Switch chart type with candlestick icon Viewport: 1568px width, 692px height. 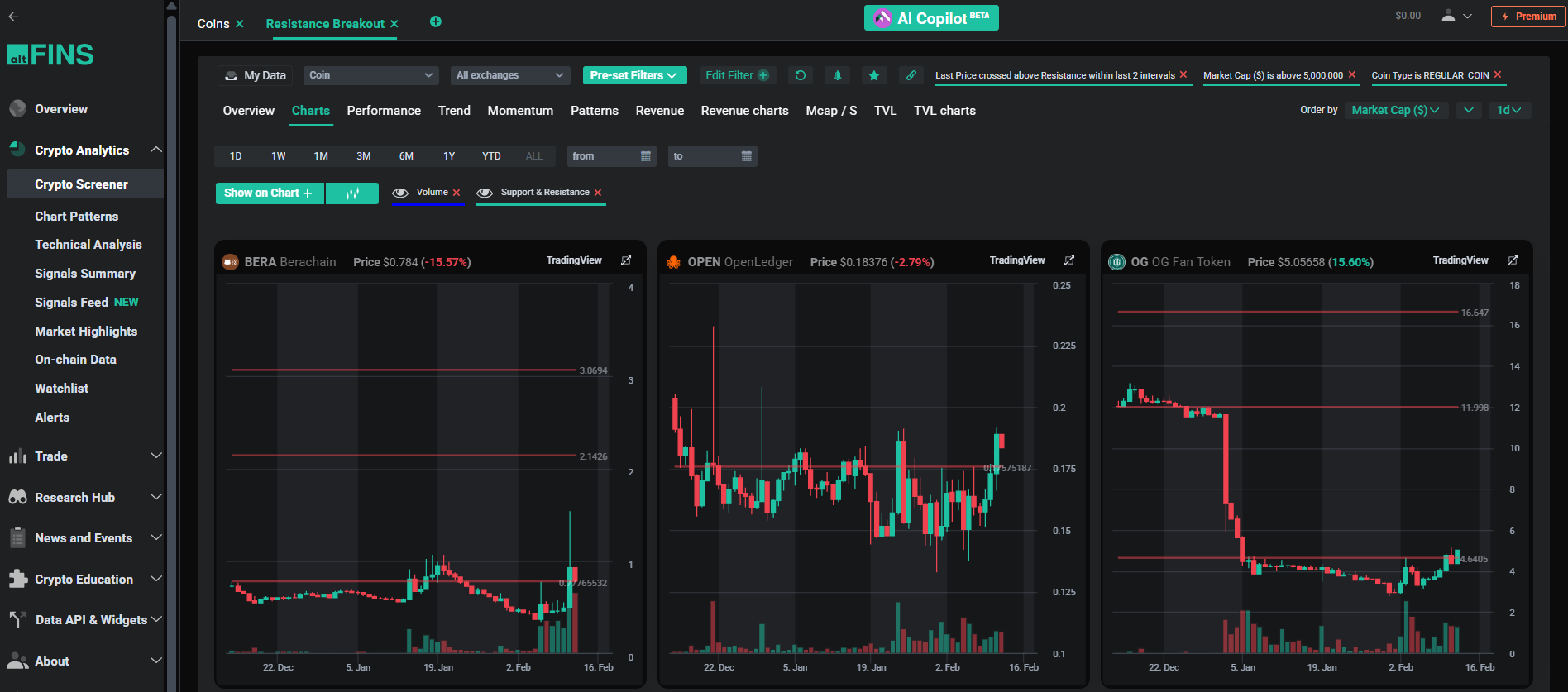(352, 193)
